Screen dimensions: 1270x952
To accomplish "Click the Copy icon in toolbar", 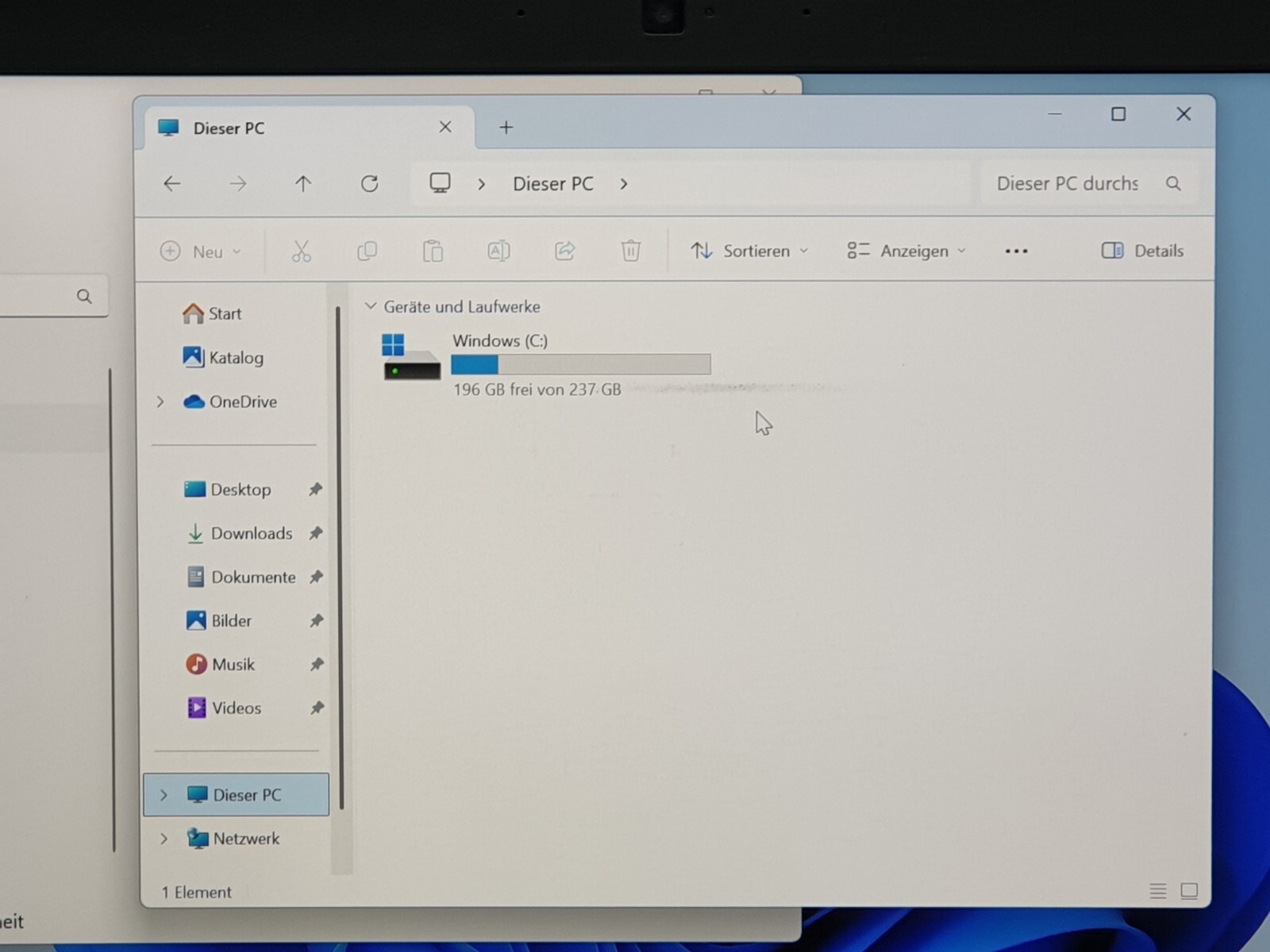I will [x=368, y=251].
